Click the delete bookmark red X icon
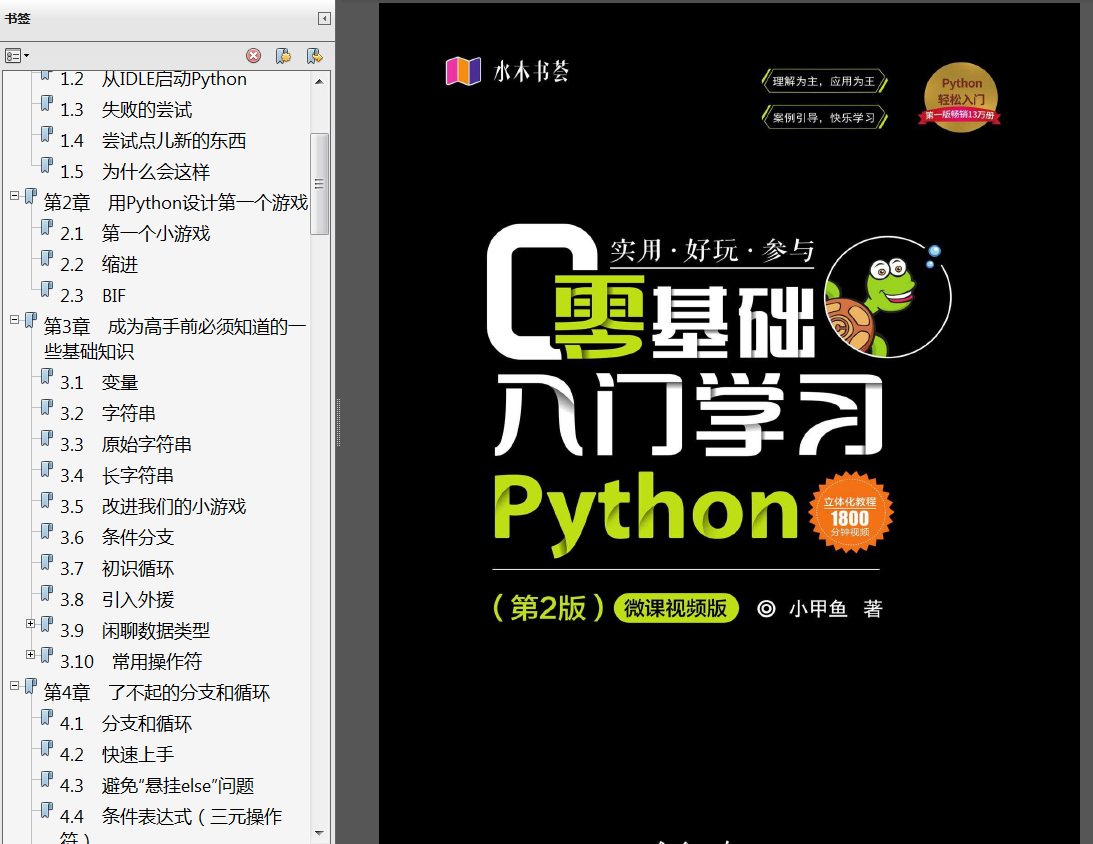This screenshot has width=1093, height=844. click(x=253, y=55)
